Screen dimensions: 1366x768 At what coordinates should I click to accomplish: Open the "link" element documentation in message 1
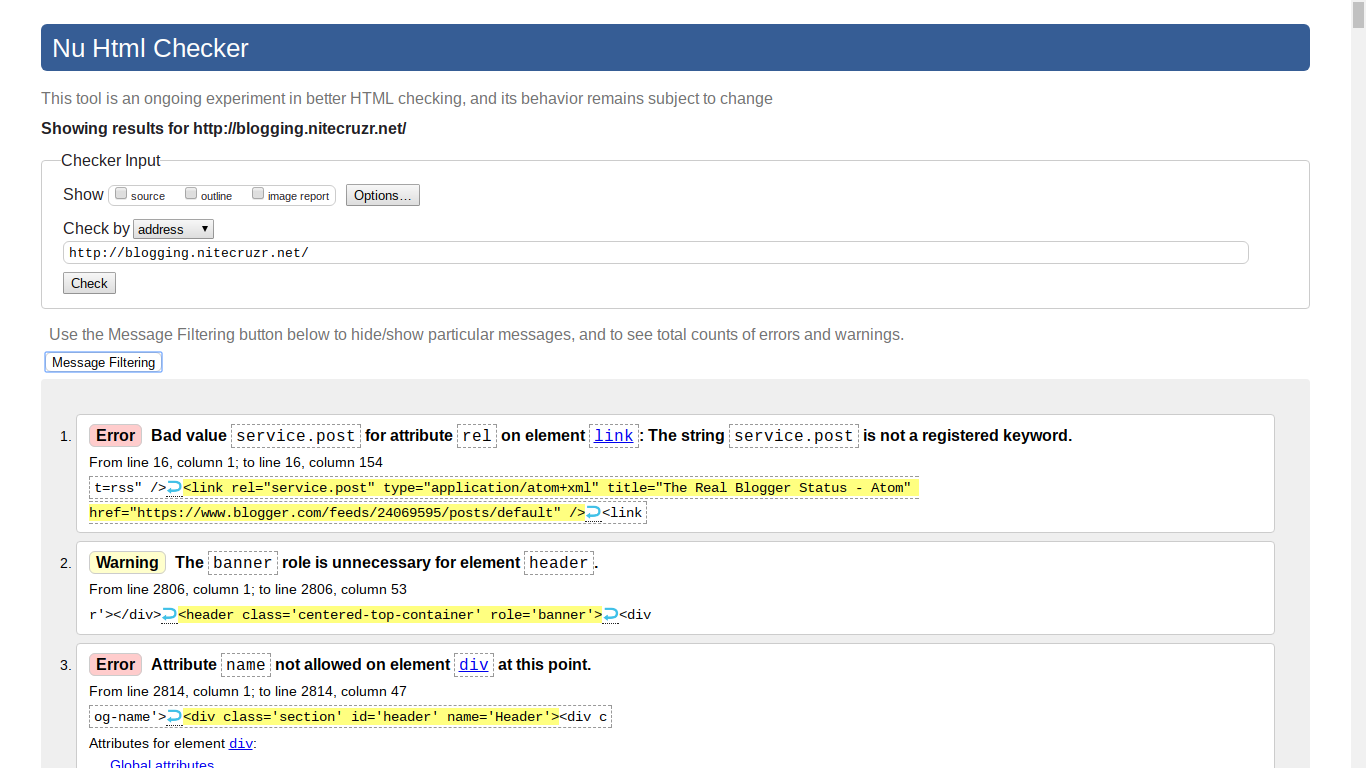click(613, 435)
